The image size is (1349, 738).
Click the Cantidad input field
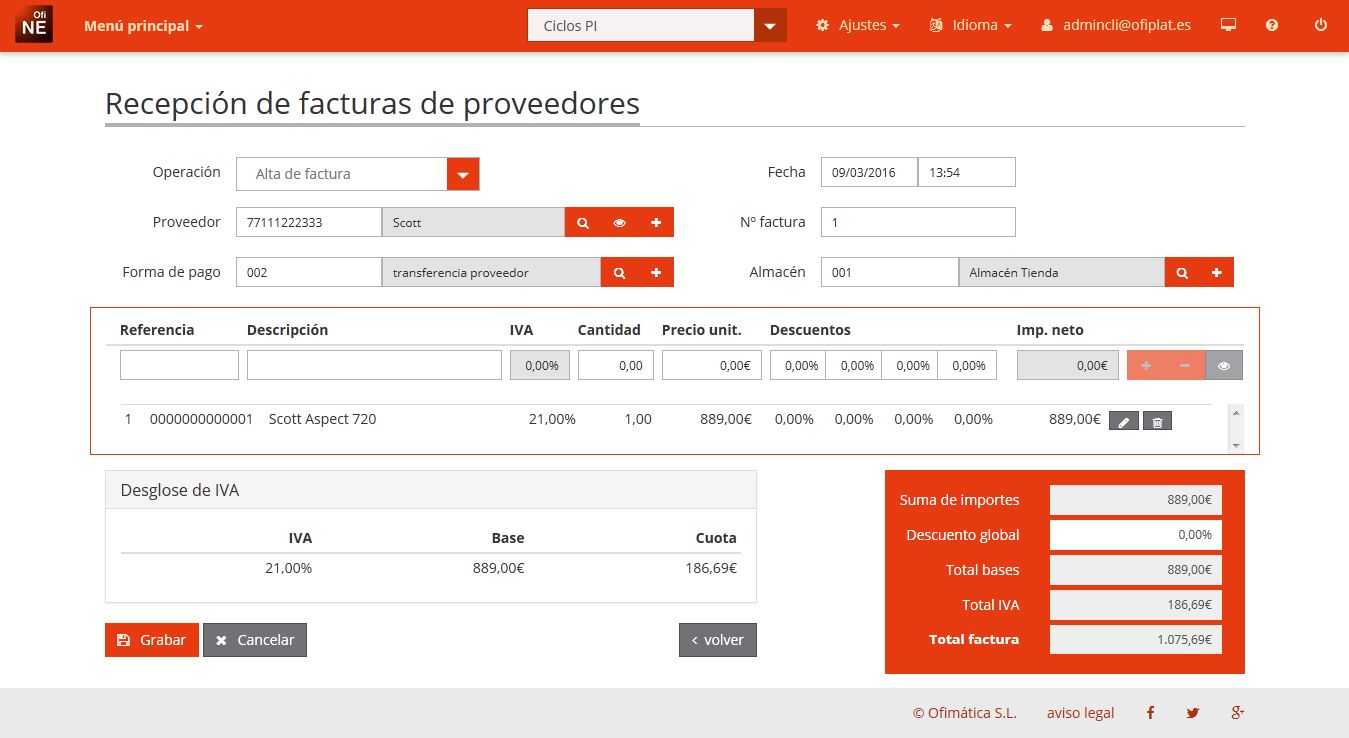(616, 365)
